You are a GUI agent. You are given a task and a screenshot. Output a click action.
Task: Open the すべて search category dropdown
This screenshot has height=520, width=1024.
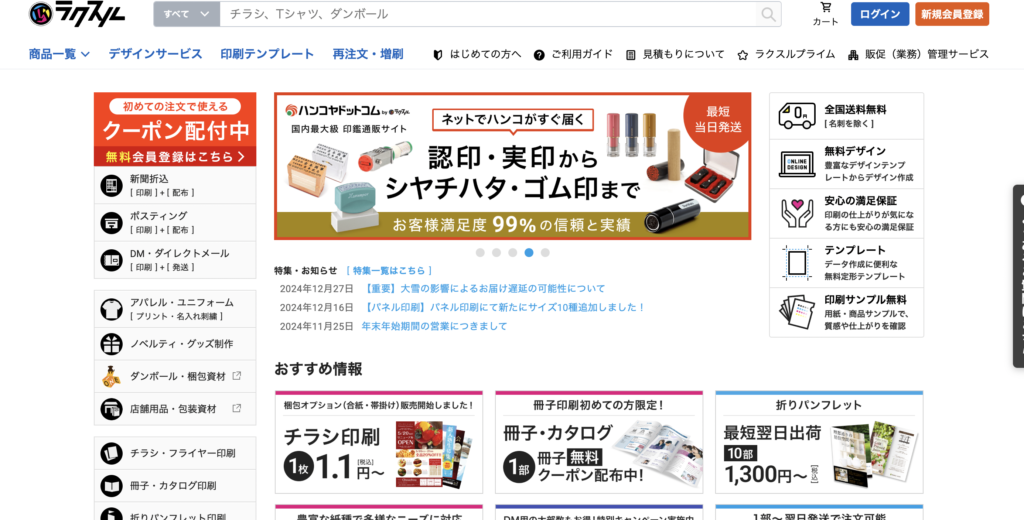click(x=187, y=14)
